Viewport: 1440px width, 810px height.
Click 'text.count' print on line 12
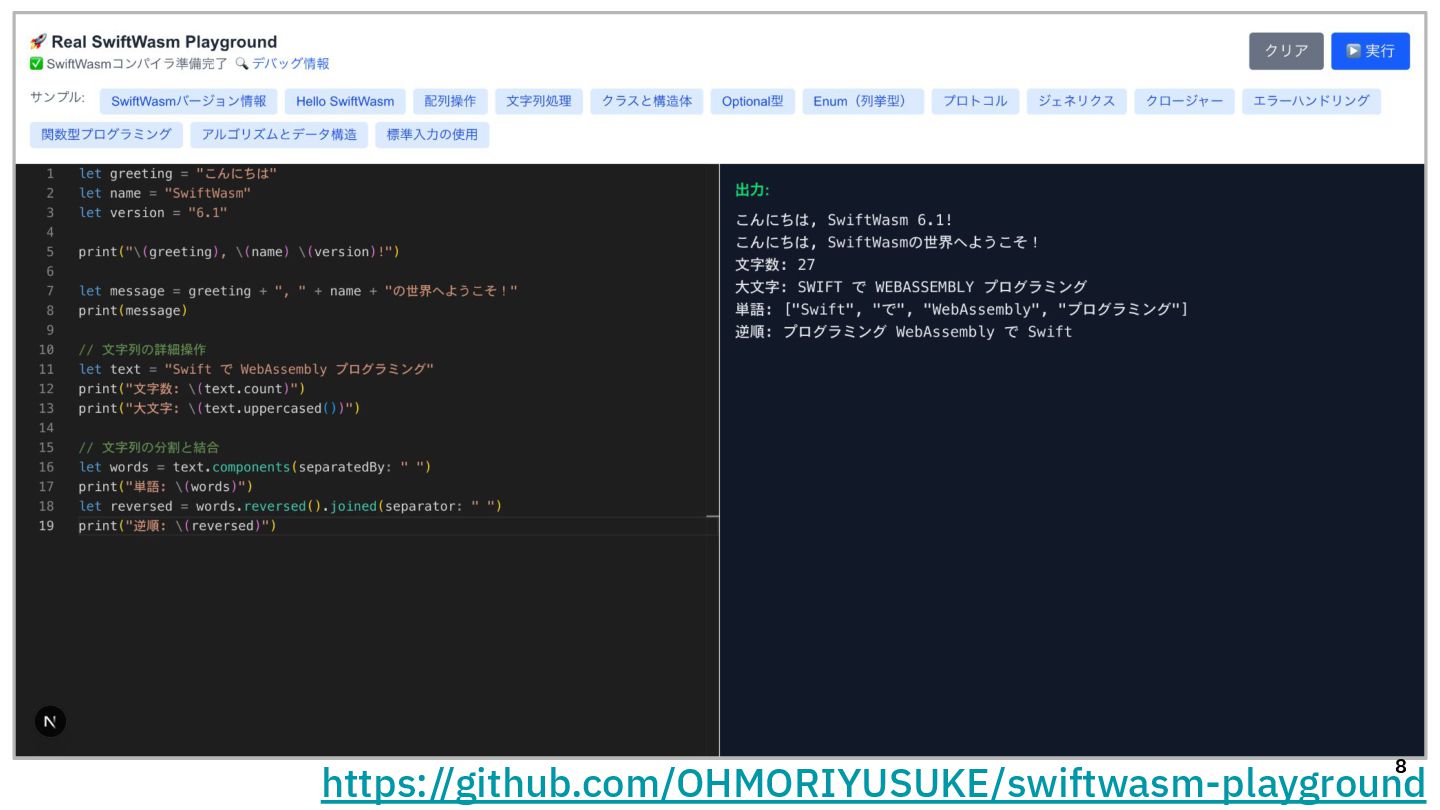(x=192, y=389)
